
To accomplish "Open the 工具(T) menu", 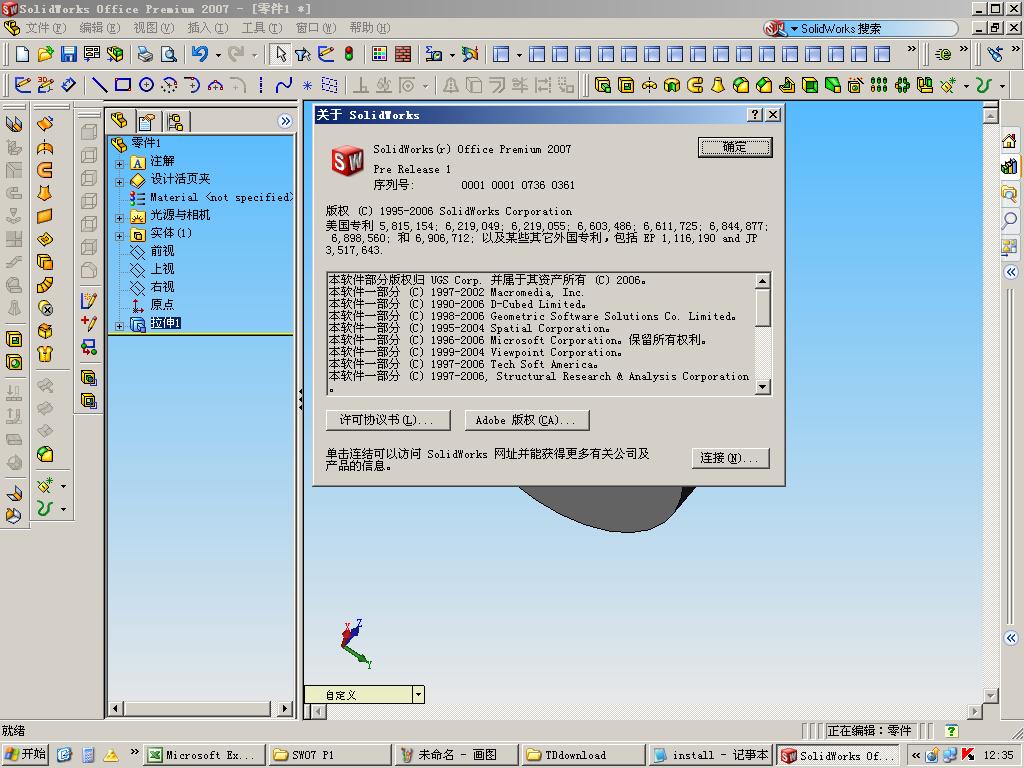I will click(x=261, y=28).
